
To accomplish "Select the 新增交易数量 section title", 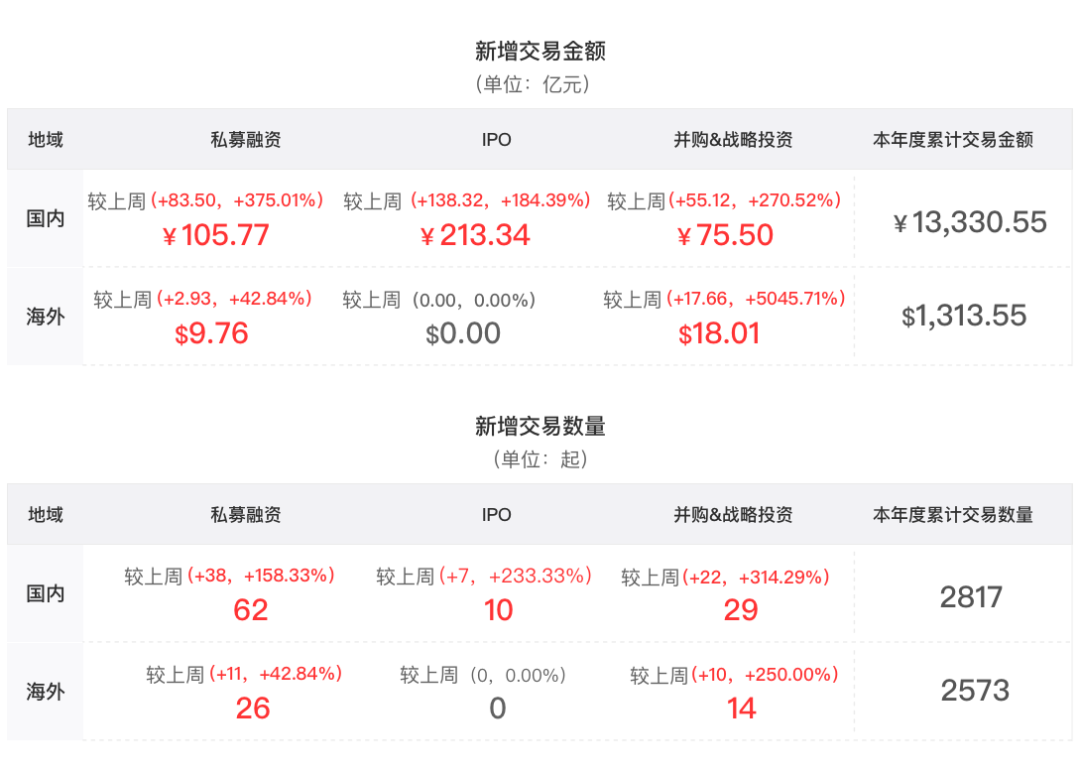I will tap(540, 426).
